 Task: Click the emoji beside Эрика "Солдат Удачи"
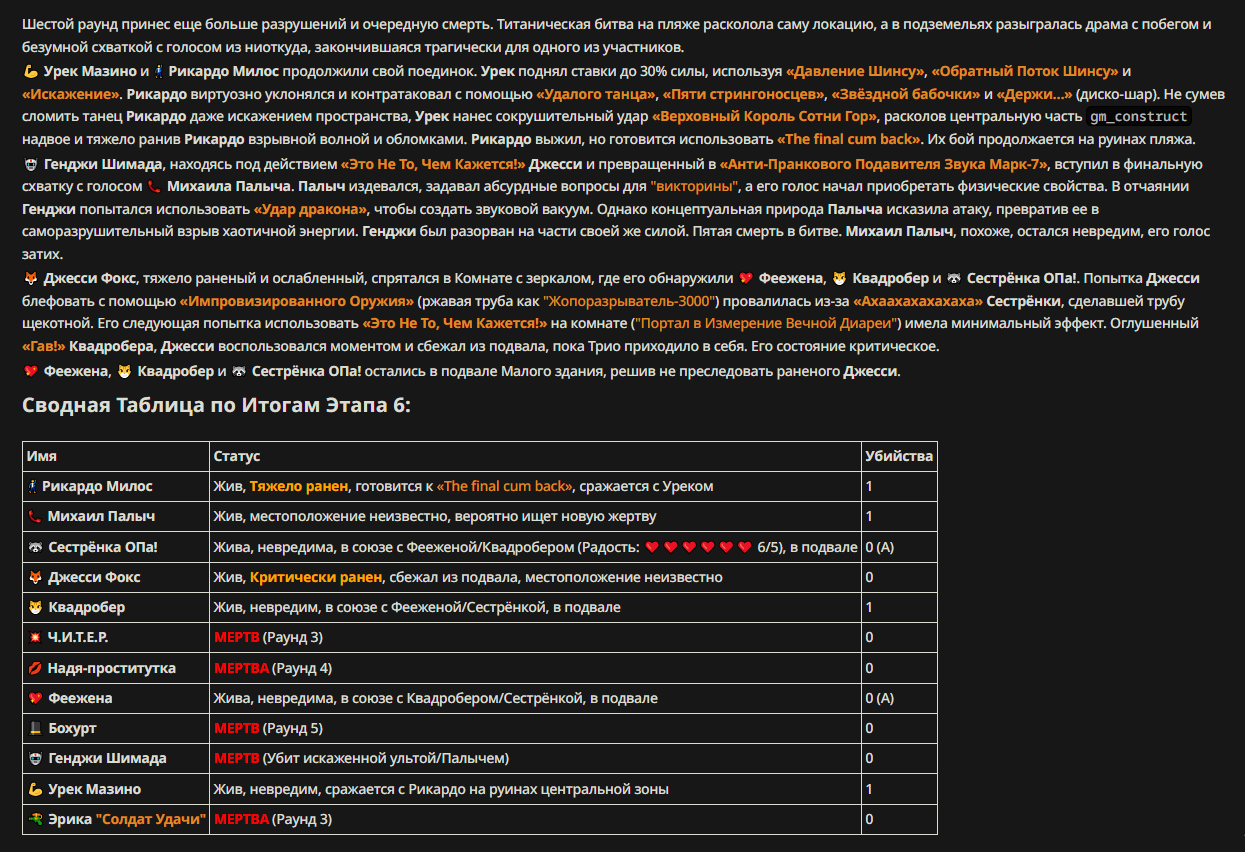pyautogui.click(x=35, y=819)
